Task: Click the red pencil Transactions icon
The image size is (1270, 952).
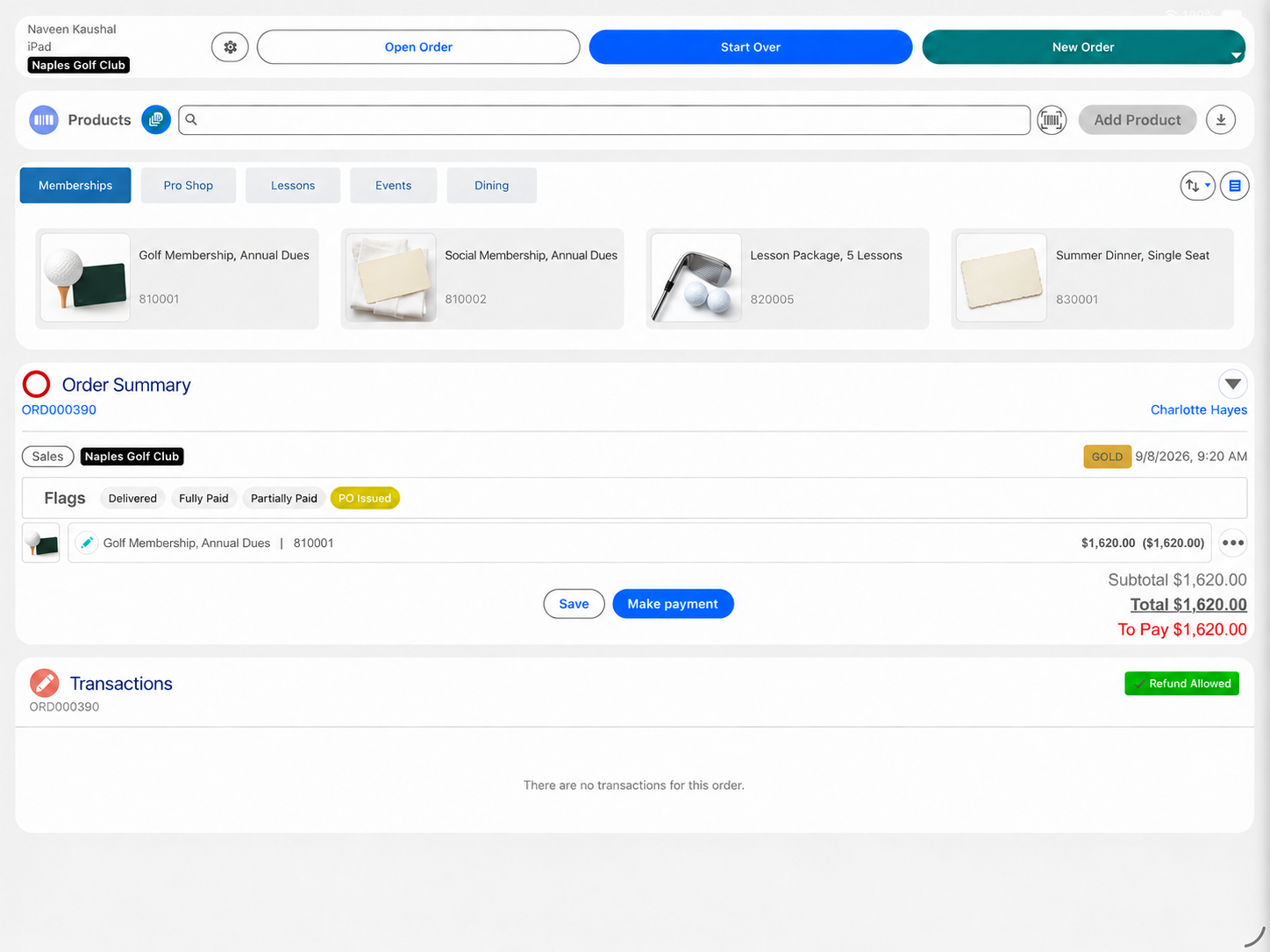Action: [44, 684]
